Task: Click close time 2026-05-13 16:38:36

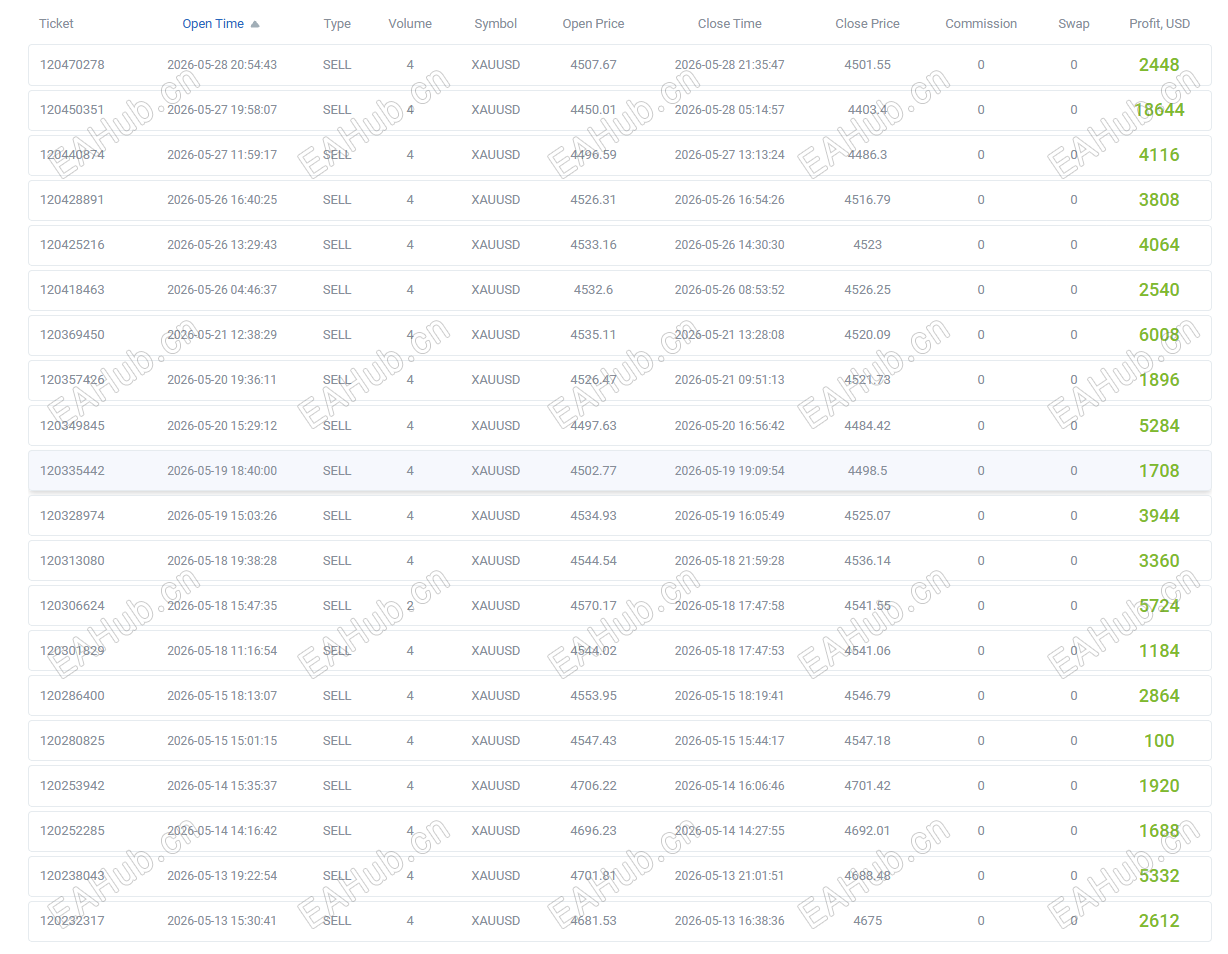Action: click(x=730, y=921)
